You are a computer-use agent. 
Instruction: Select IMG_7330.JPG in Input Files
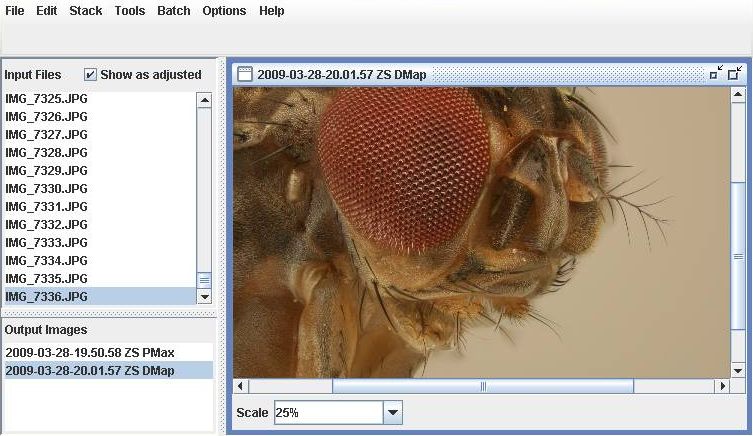point(100,189)
